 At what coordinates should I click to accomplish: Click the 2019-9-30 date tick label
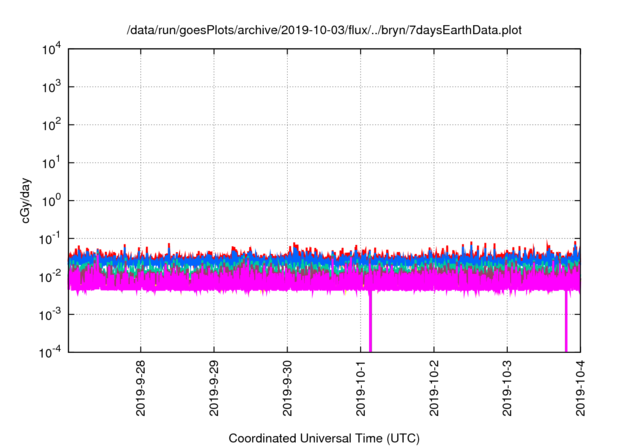click(287, 388)
